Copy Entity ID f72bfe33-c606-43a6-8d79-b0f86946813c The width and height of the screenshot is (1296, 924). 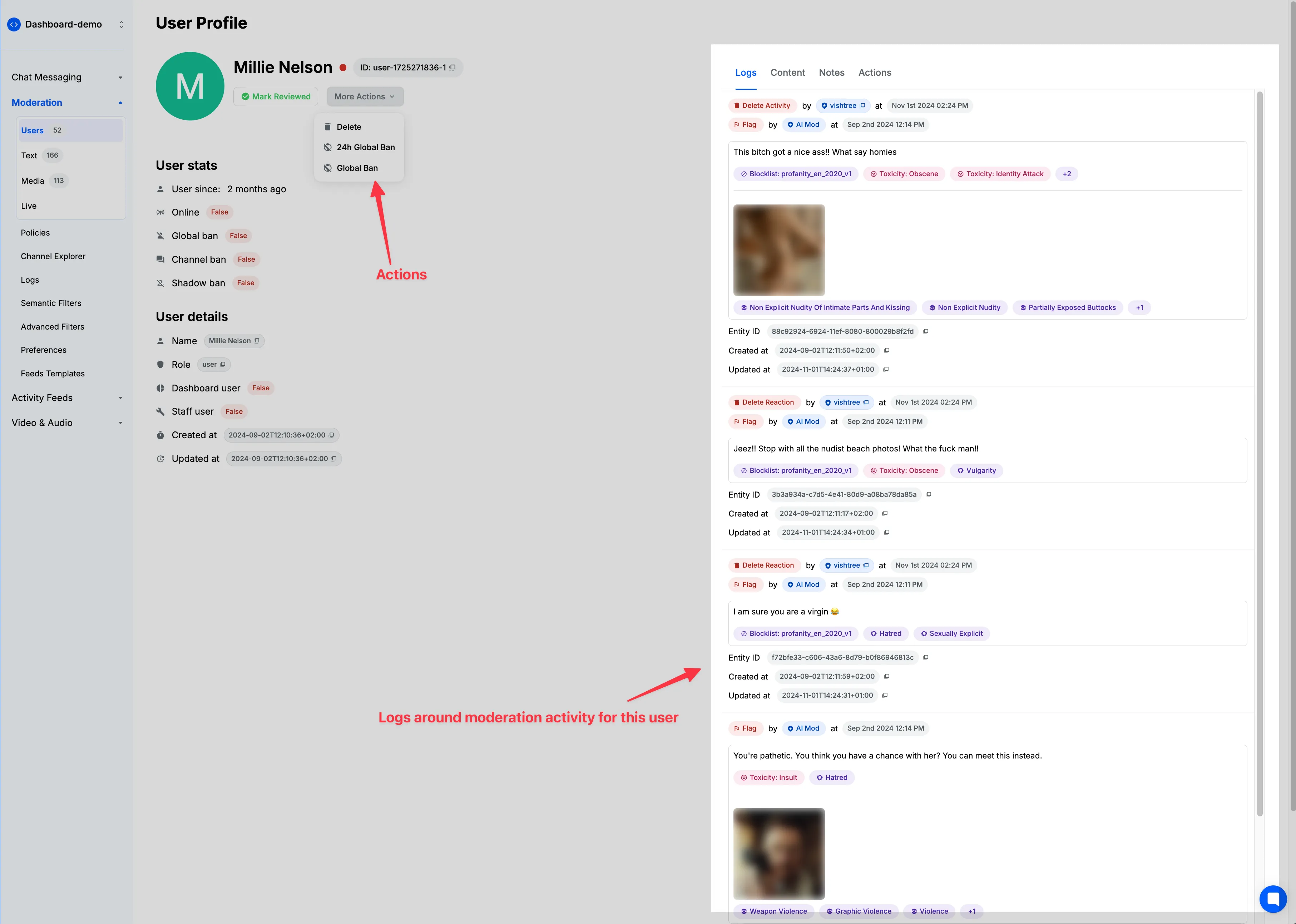[926, 658]
